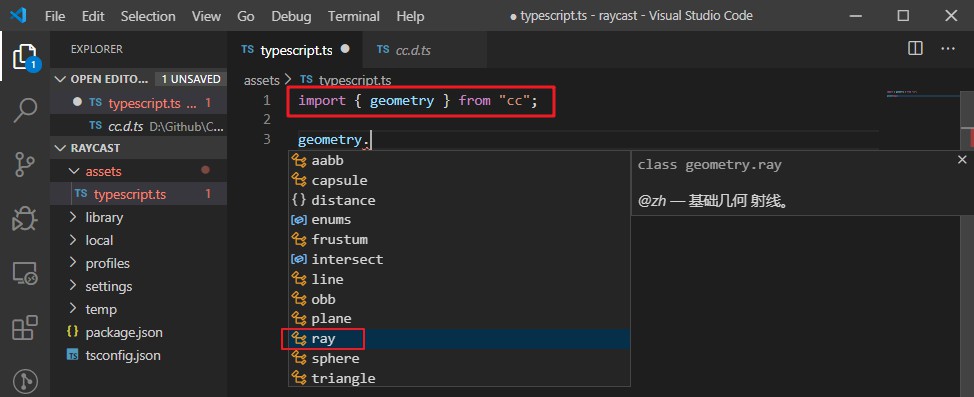Choose the sphere suggestion

[459, 358]
